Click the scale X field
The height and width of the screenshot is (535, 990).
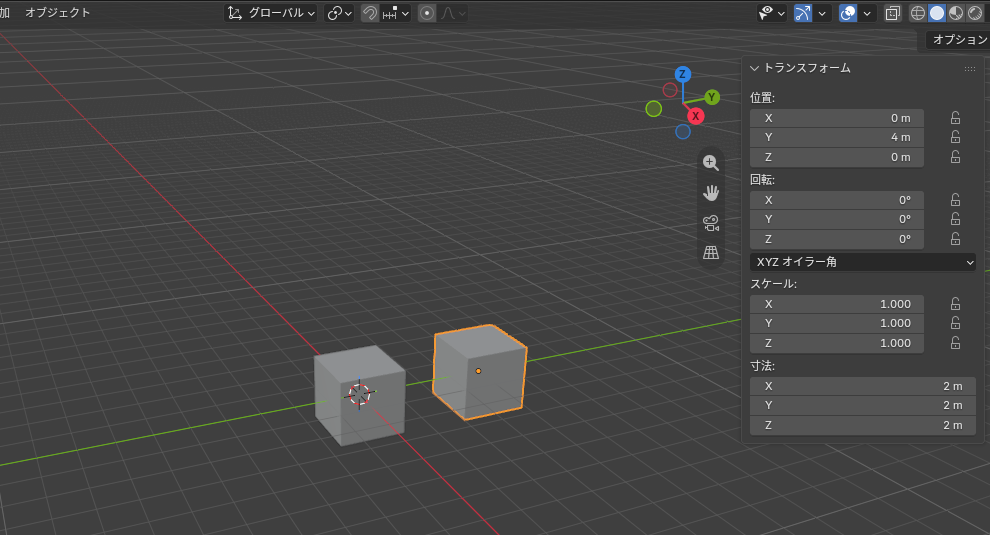(x=837, y=304)
